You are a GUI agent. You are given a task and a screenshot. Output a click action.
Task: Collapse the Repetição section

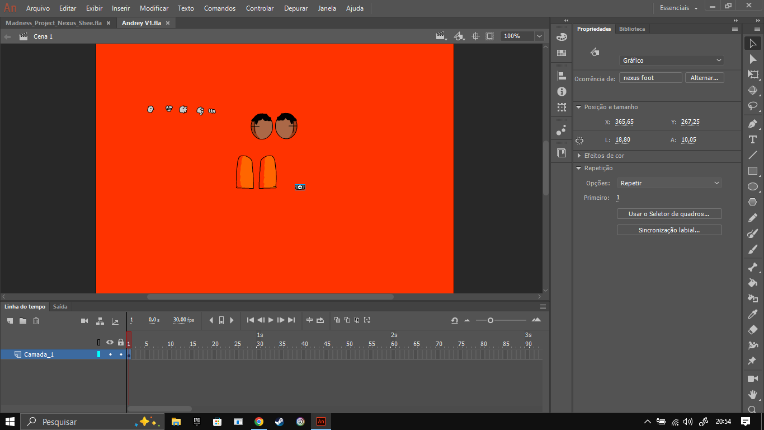tap(579, 168)
